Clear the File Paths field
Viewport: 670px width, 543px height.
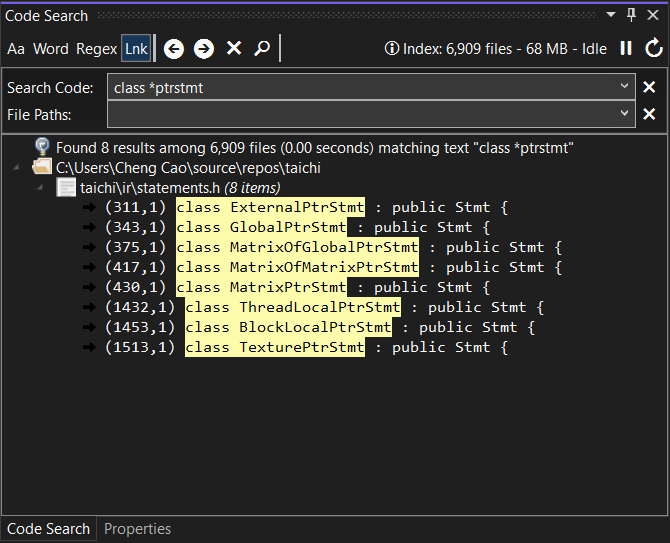click(x=649, y=114)
